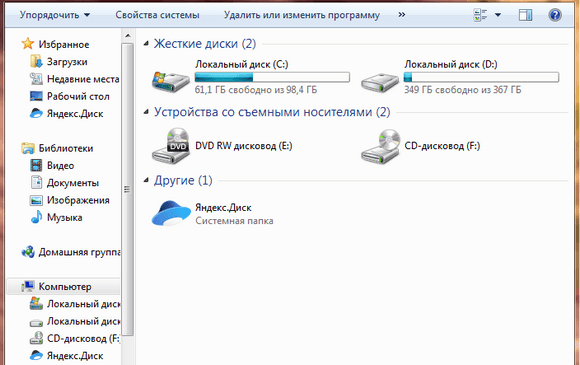Screen dimensions: 580x365
Task: Click the Видео library icon
Action: click(36, 165)
